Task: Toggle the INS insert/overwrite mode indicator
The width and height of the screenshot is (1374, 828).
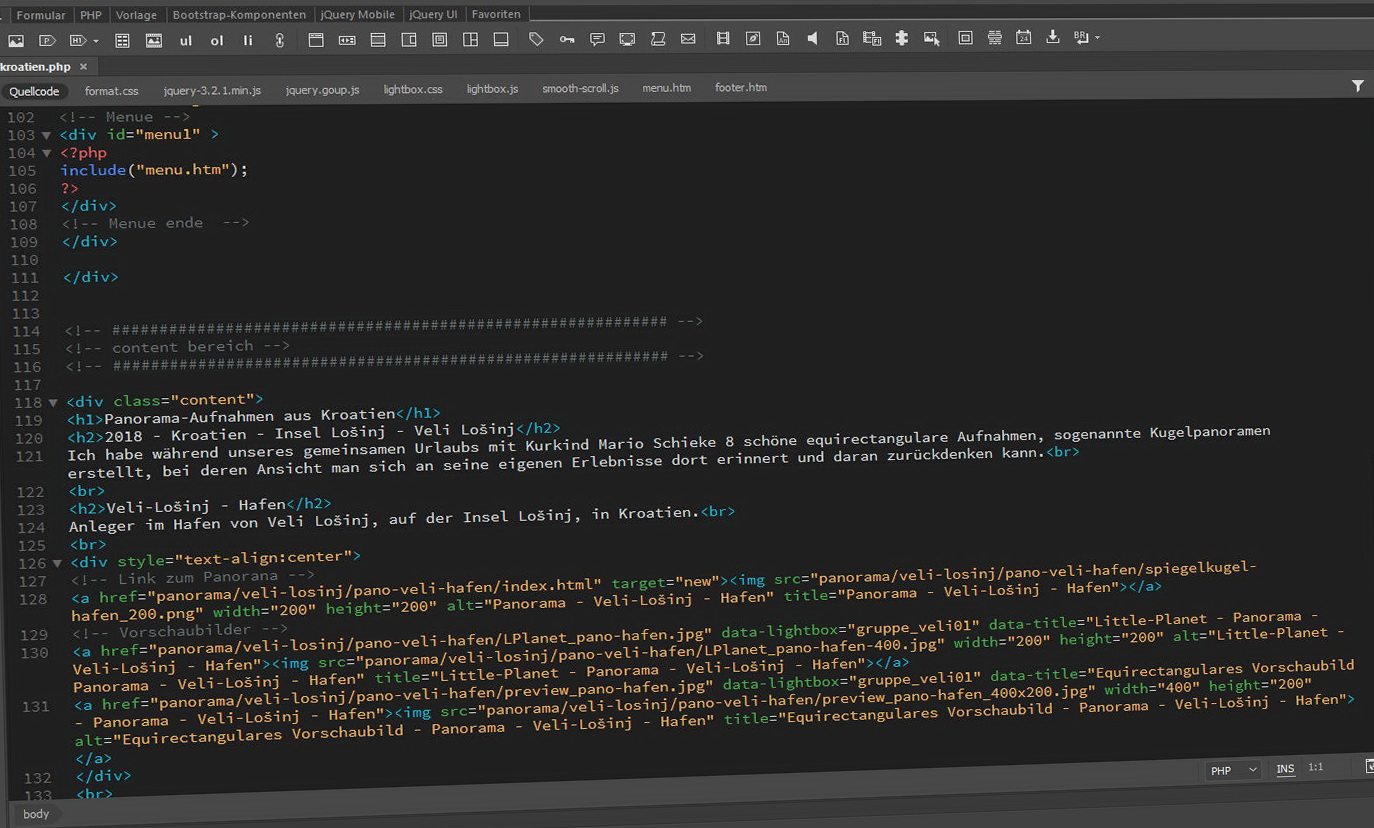Action: click(1285, 769)
